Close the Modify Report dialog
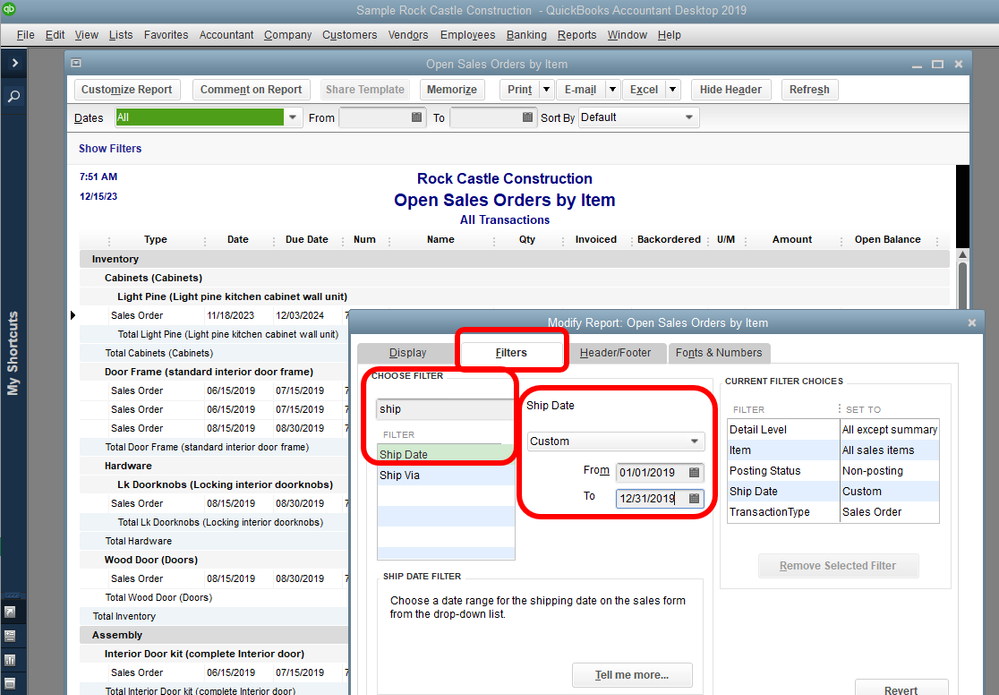The height and width of the screenshot is (695, 999). [972, 323]
